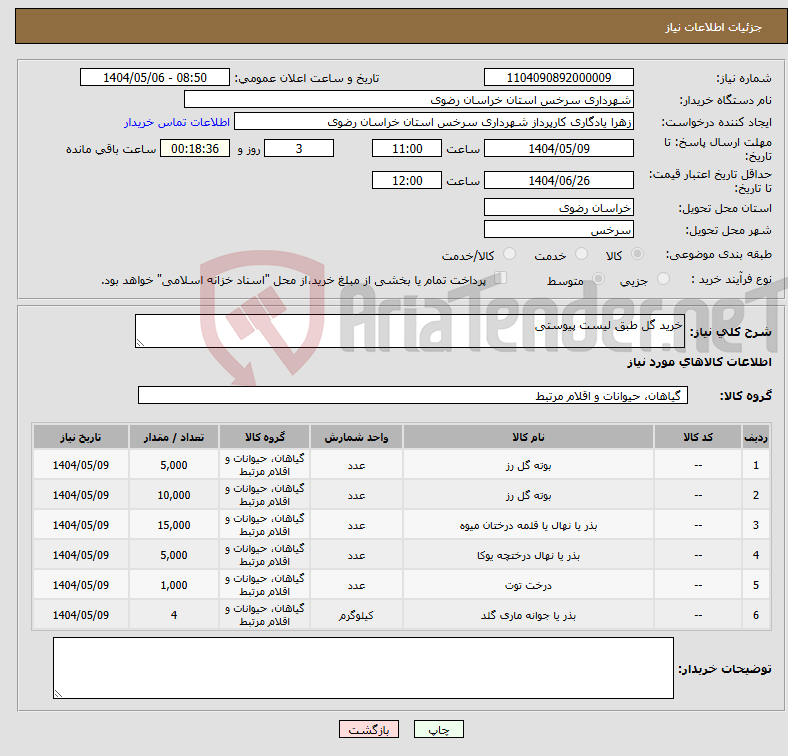Click the quantity 1,000 cell
The image size is (788, 756).
coord(174,585)
